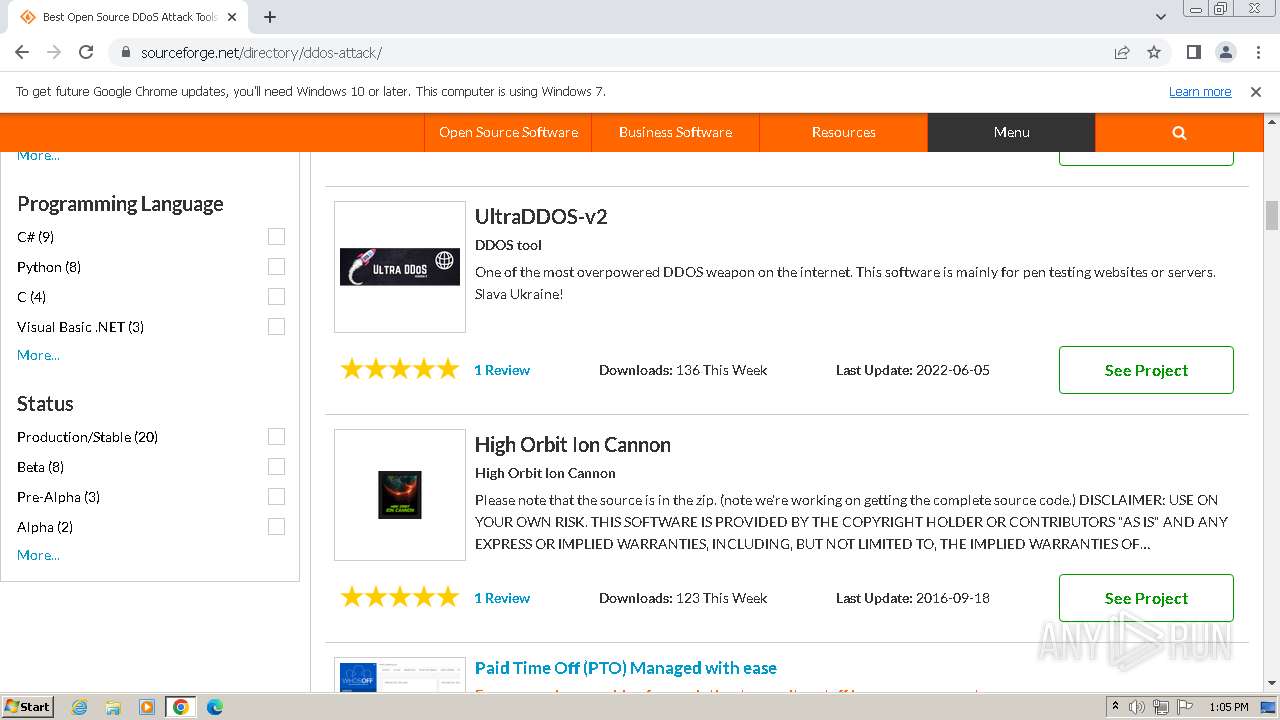Image resolution: width=1280 pixels, height=720 pixels.
Task: Click the Last Update: 2022-06-05 text
Action: click(913, 370)
